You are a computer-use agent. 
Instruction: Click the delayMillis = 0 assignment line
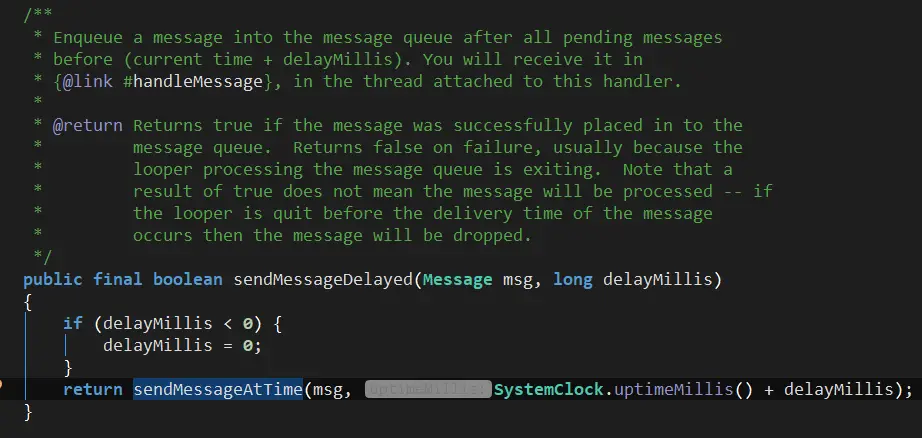point(182,345)
